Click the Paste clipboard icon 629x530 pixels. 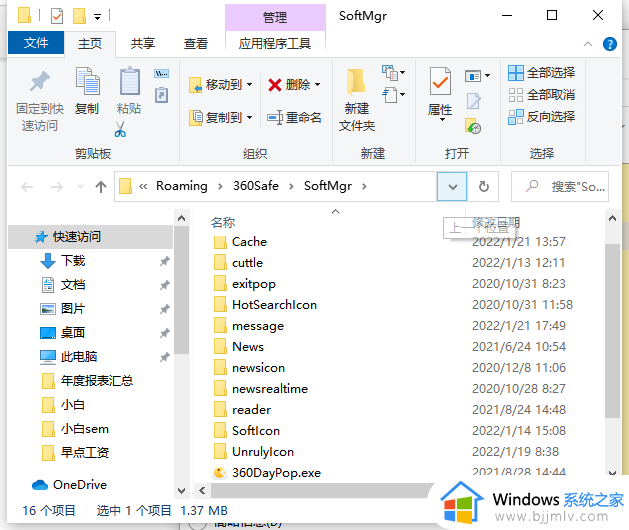click(130, 81)
